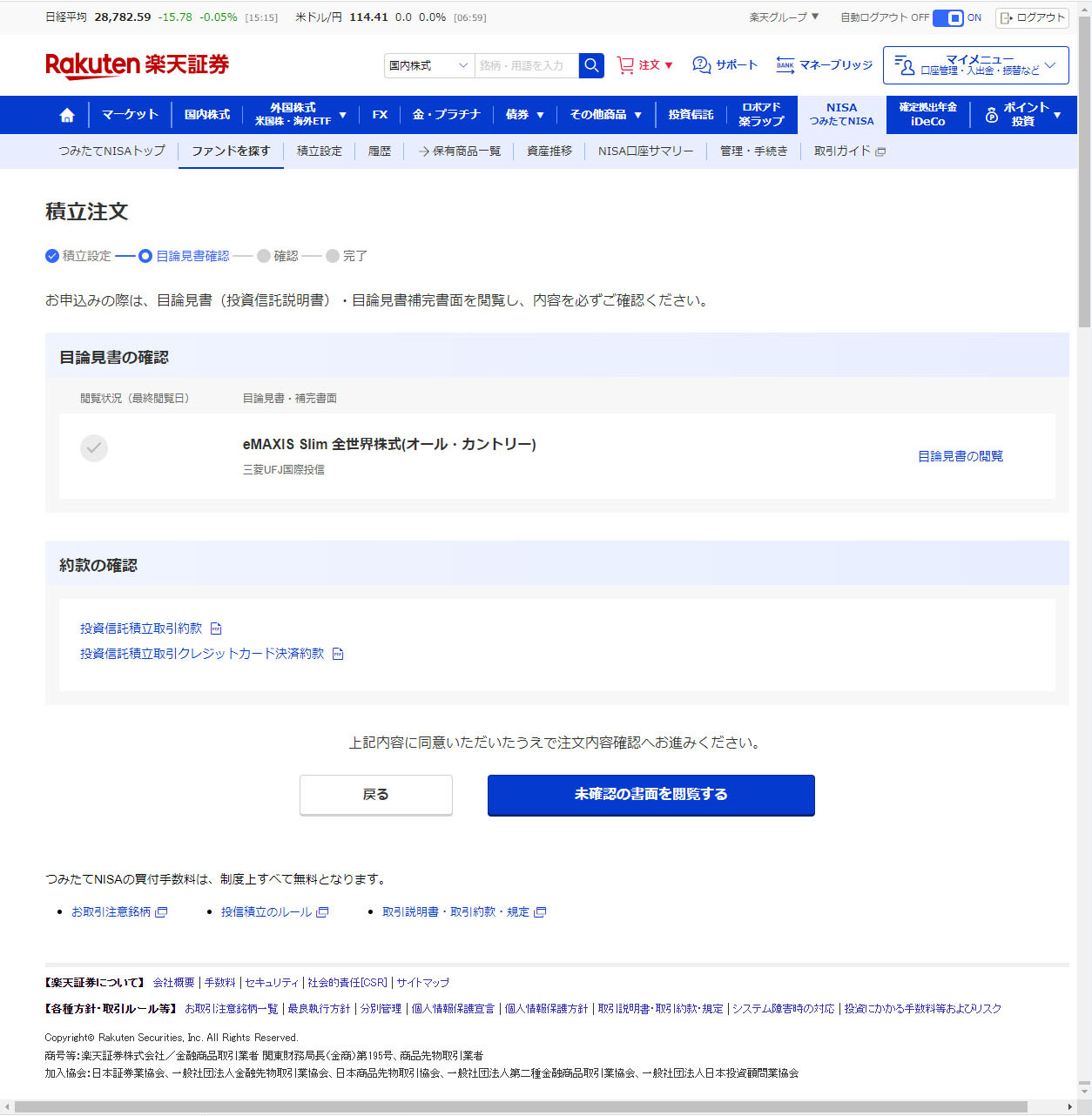
Task: Open the ファンドを探す tab
Action: pos(231,151)
